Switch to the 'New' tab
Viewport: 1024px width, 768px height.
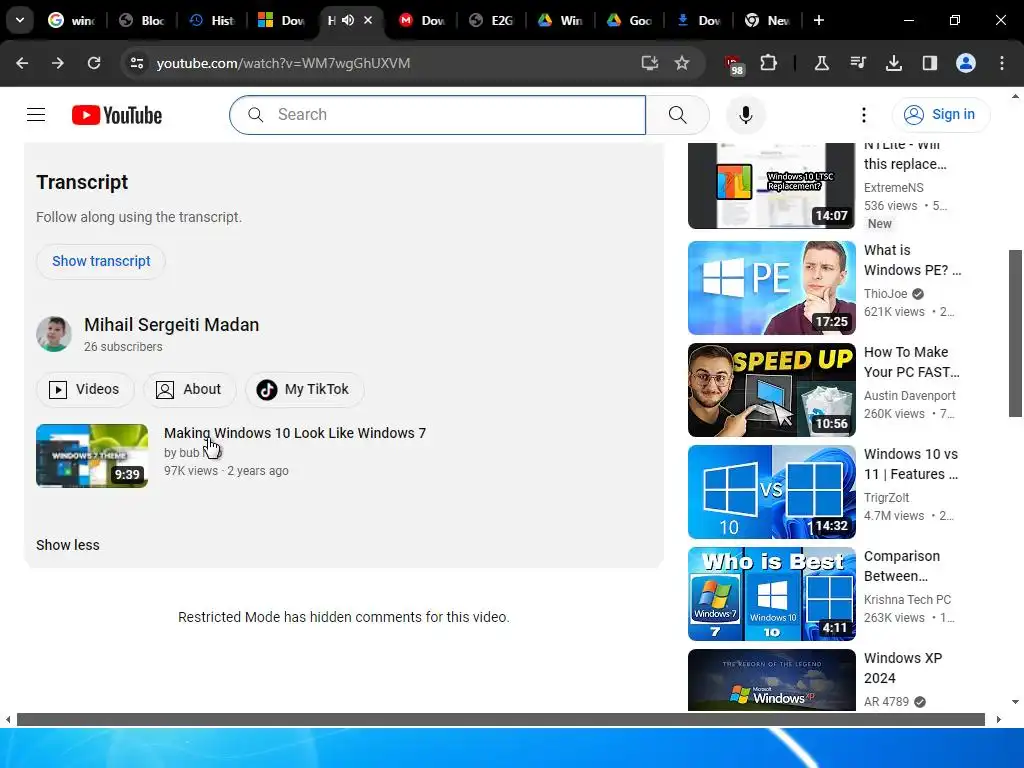pyautogui.click(x=769, y=20)
